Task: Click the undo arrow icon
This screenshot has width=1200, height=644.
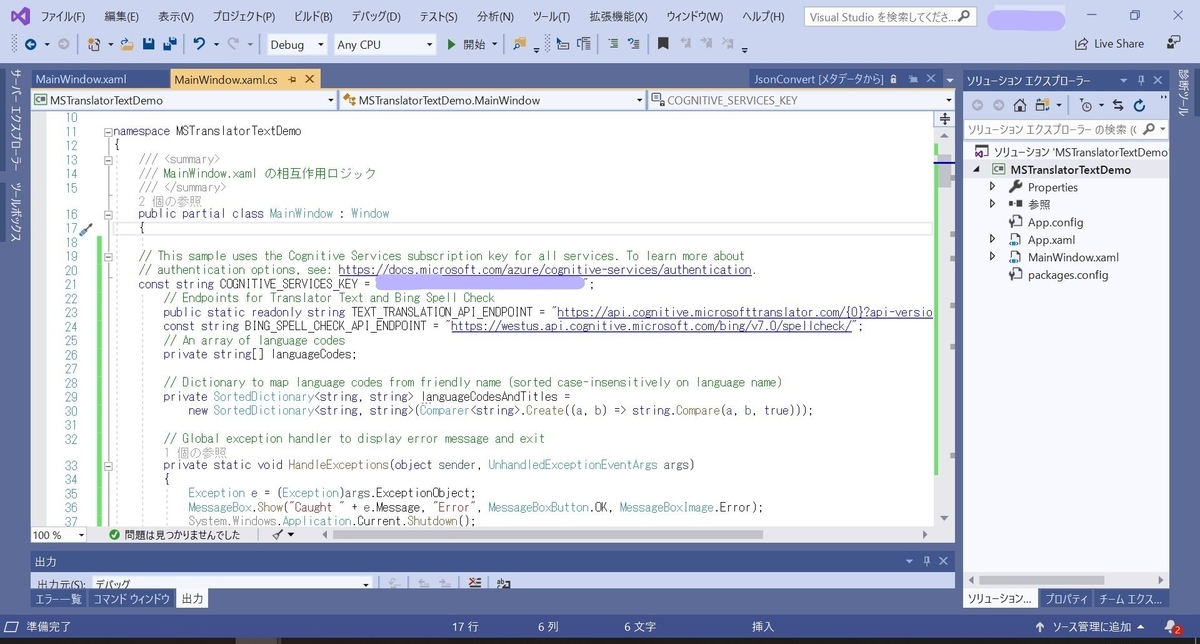Action: (x=199, y=44)
